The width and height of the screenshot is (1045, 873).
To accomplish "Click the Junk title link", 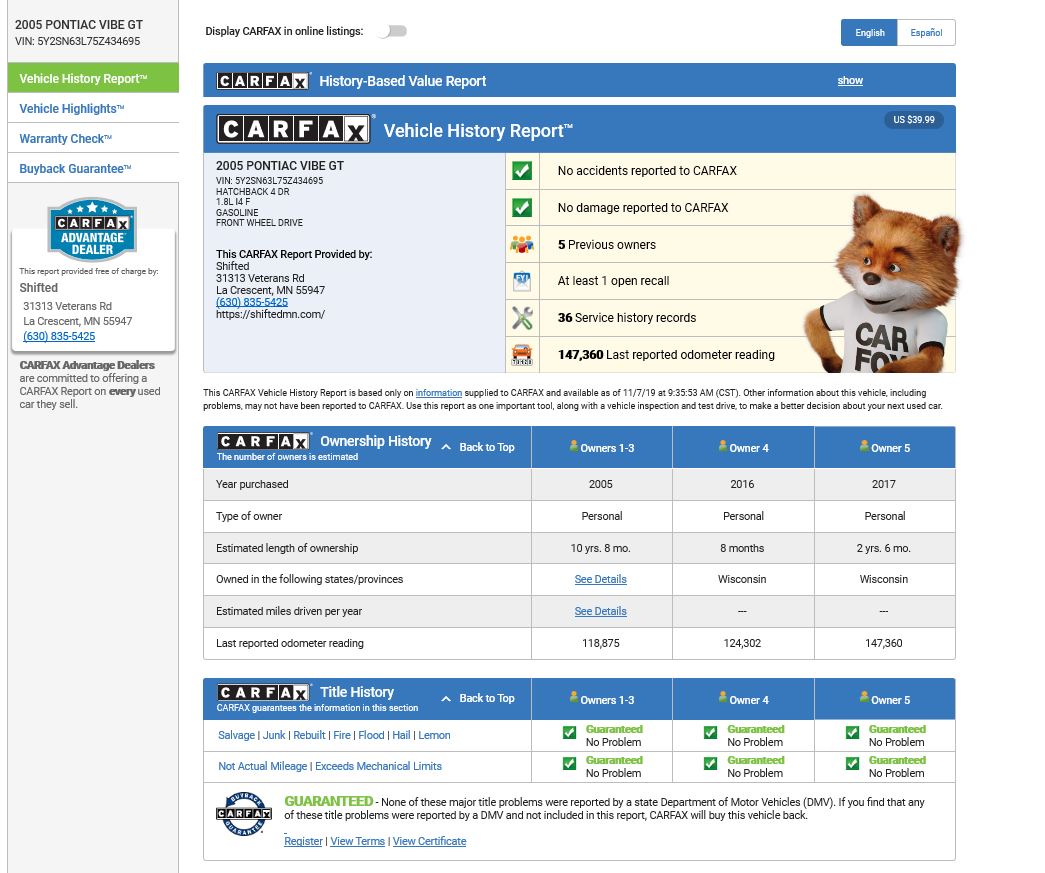I will coord(274,735).
